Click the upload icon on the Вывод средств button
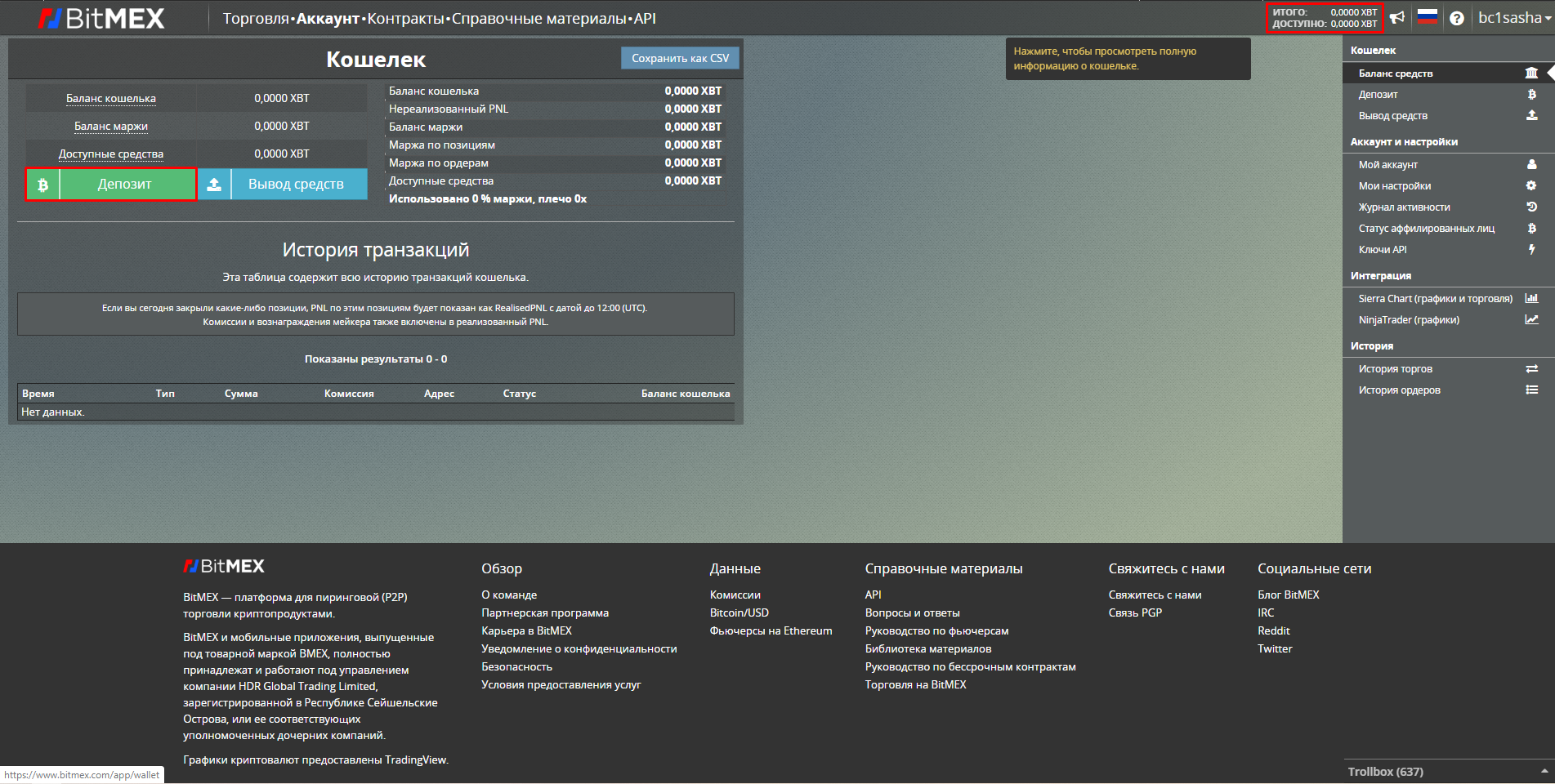The image size is (1555, 784). [x=214, y=185]
